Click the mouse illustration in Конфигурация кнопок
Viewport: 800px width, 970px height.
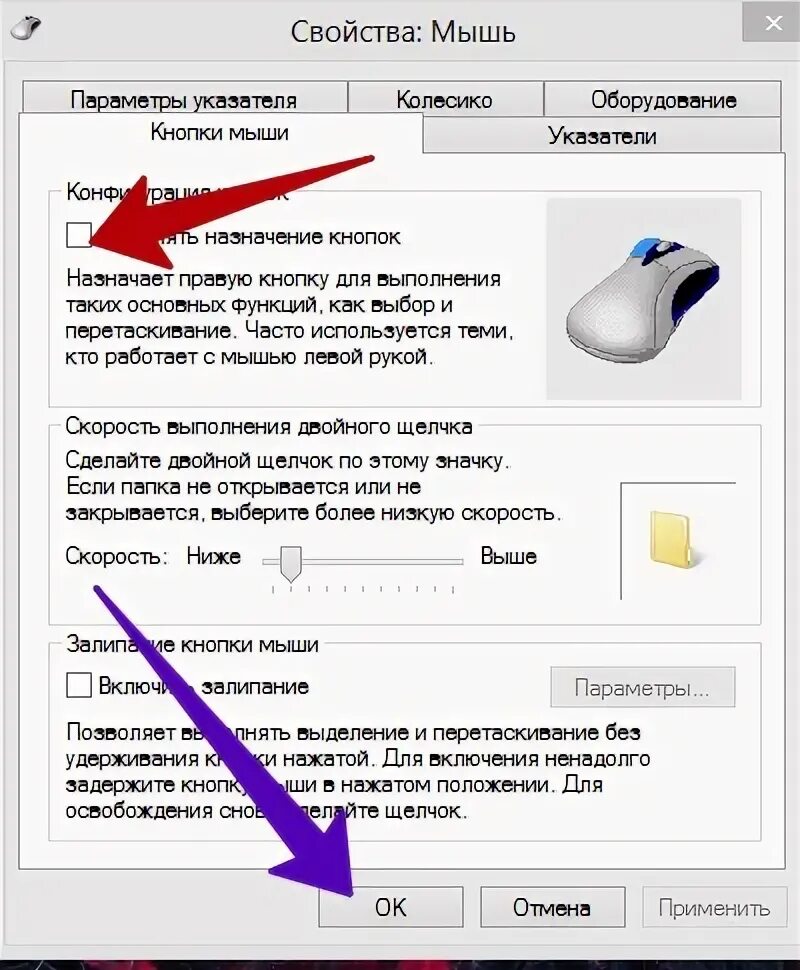coord(643,299)
